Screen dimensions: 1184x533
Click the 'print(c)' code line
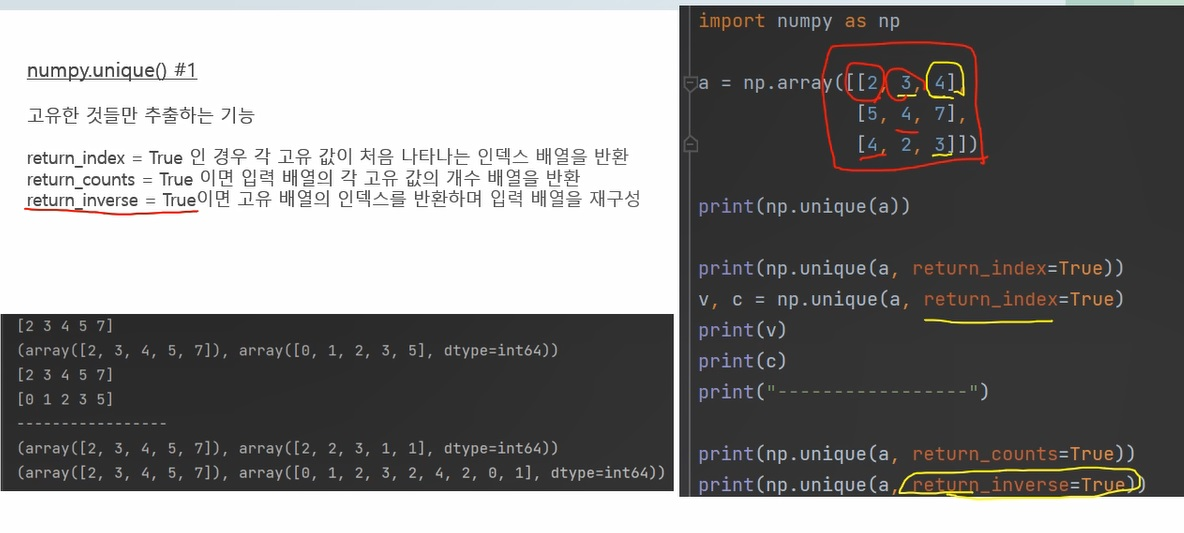742,361
